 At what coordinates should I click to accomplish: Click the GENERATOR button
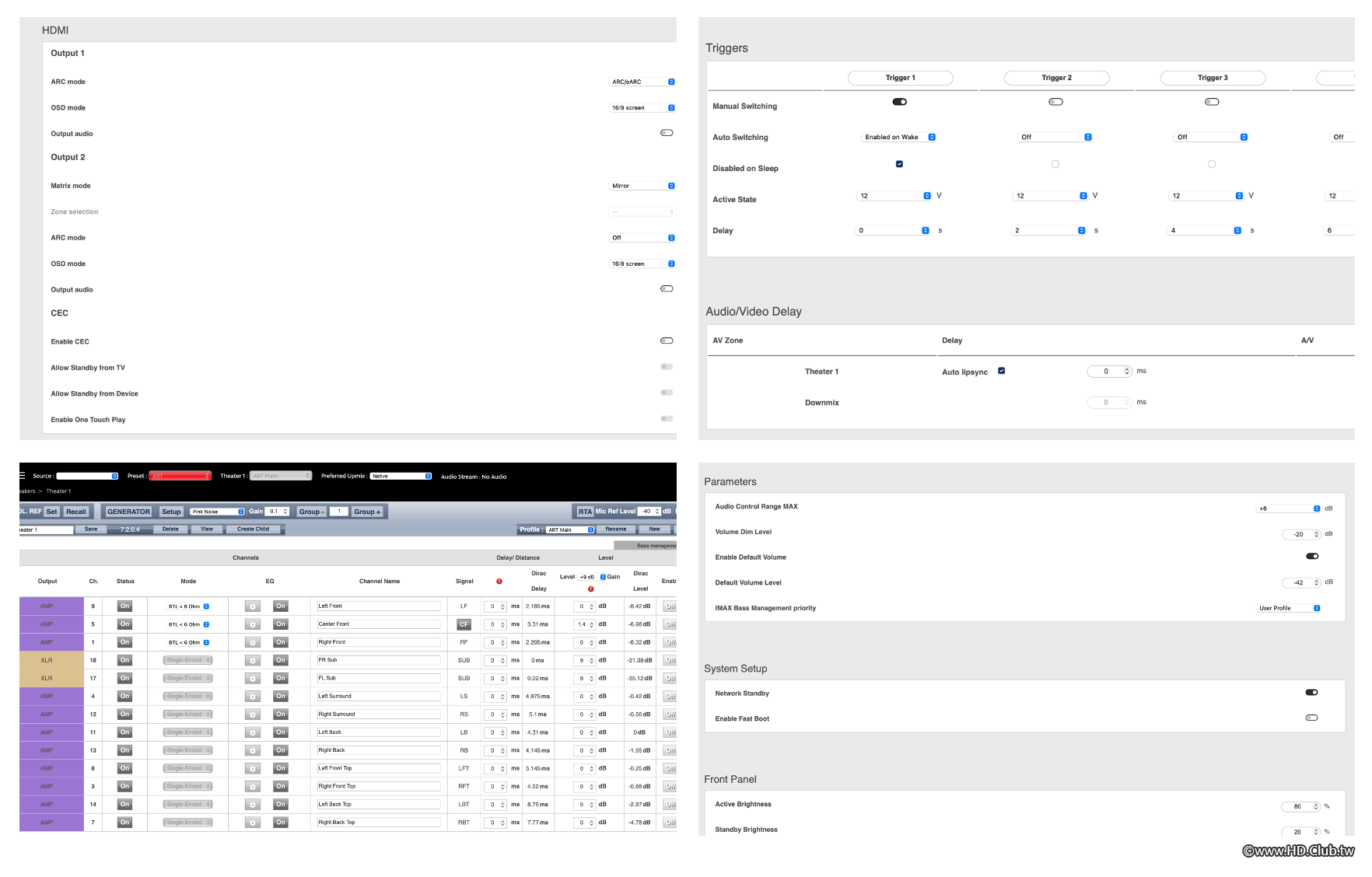click(x=128, y=512)
